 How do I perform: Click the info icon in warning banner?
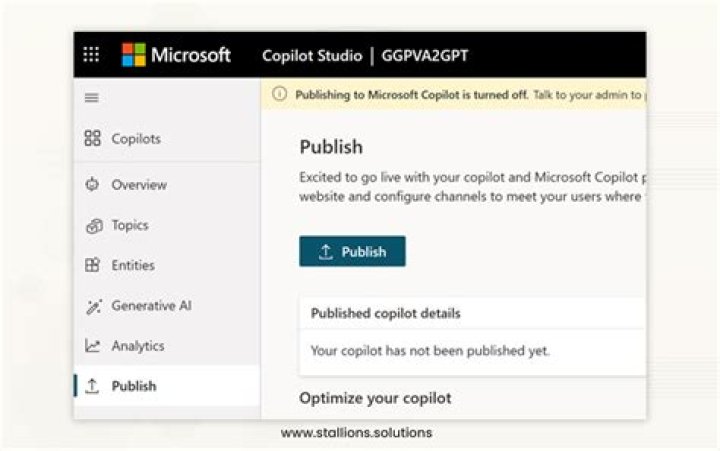coord(280,94)
